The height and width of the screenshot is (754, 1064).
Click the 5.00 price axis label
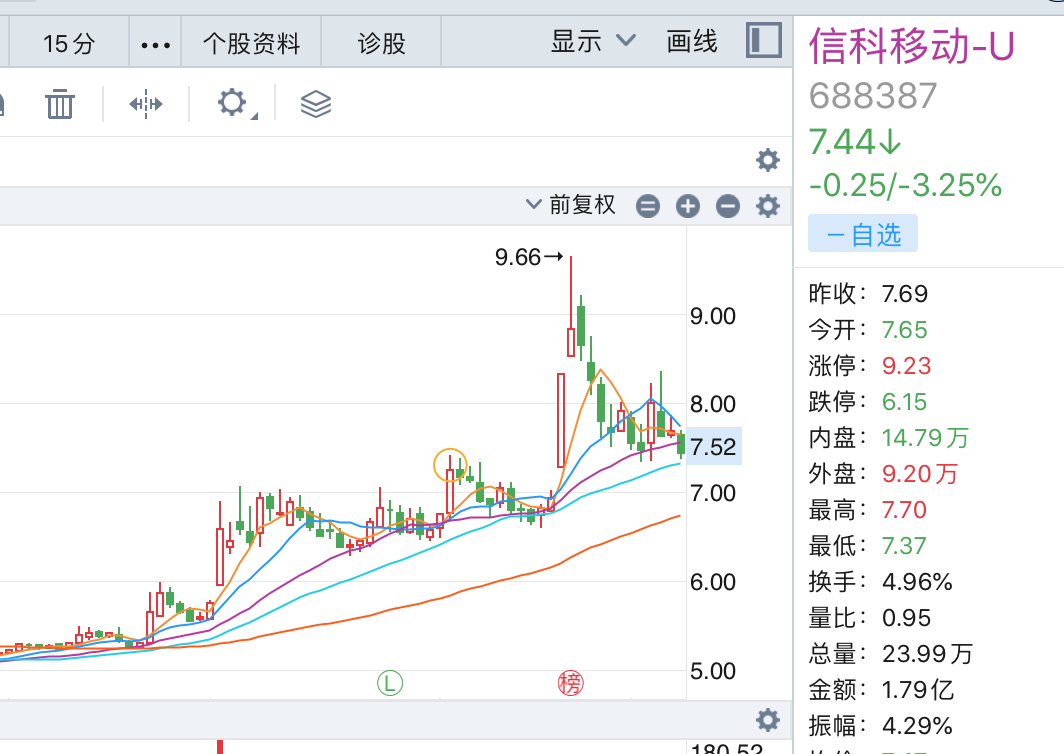pyautogui.click(x=713, y=671)
